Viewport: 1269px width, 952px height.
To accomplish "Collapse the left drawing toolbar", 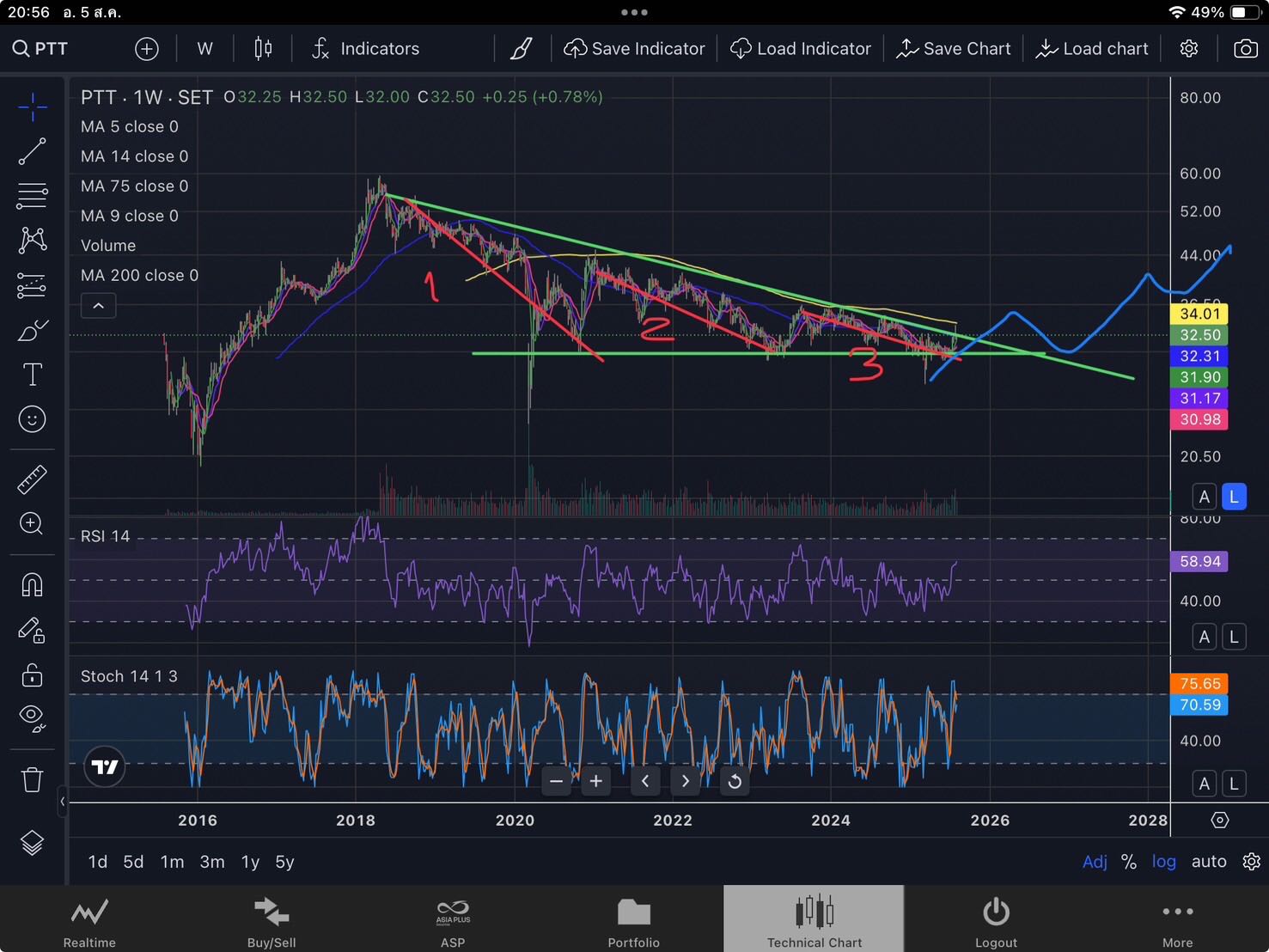I will (x=62, y=801).
